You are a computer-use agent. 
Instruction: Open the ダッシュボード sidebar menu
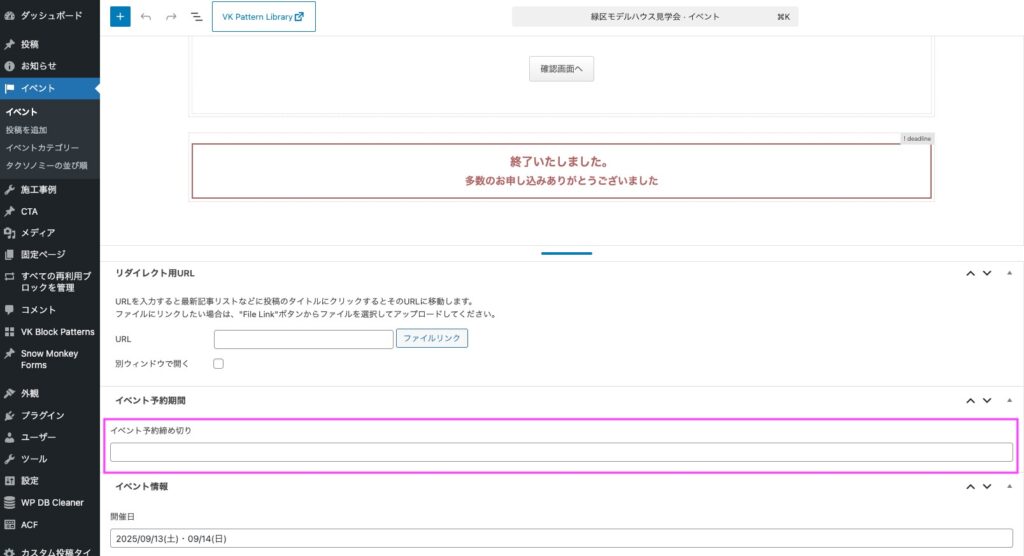pos(50,16)
